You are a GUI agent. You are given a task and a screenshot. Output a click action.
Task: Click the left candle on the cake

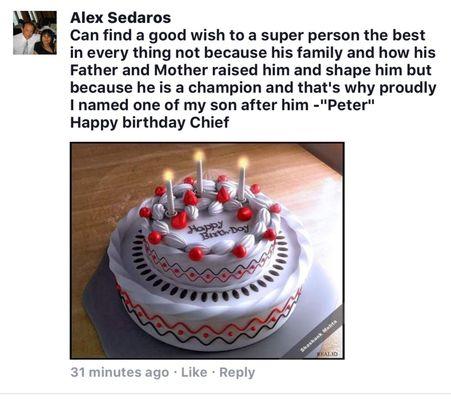coord(170,193)
